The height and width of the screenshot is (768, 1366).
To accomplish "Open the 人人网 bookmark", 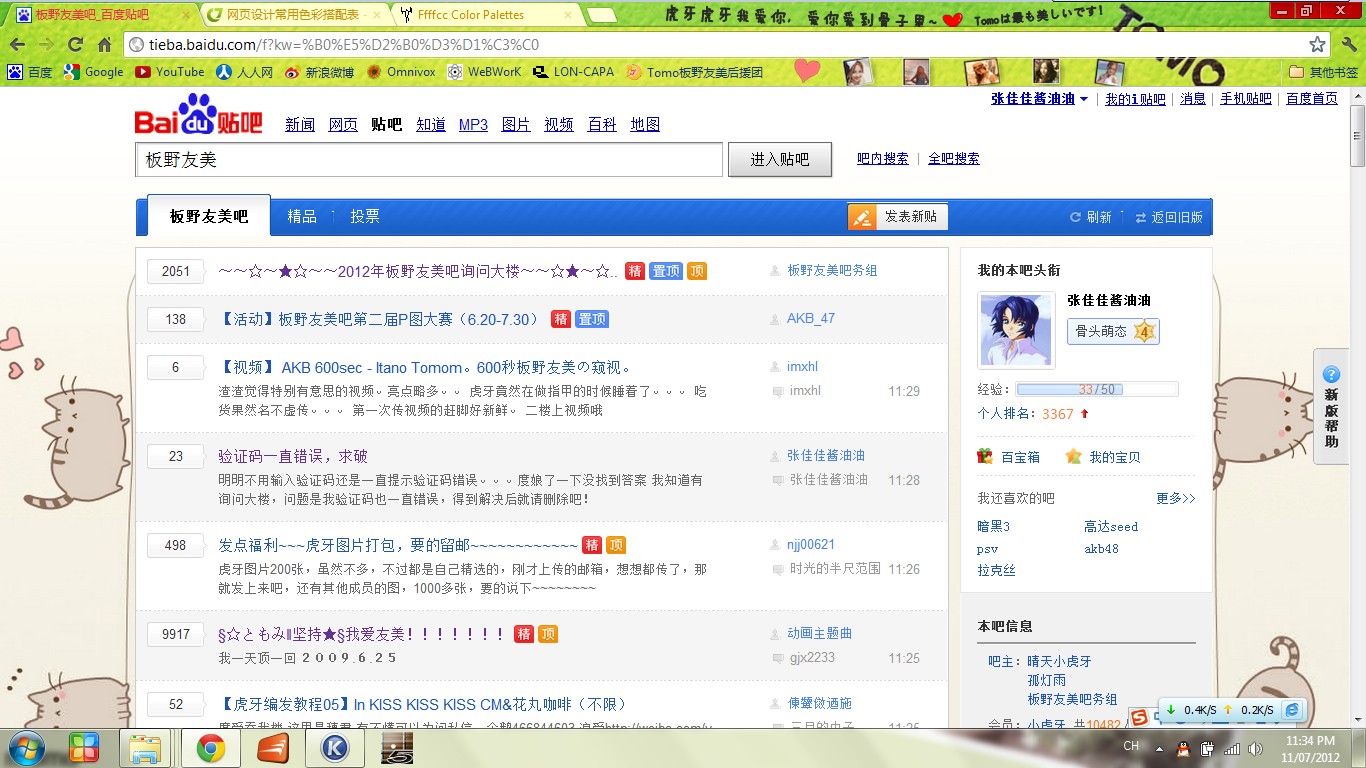I will pos(245,72).
